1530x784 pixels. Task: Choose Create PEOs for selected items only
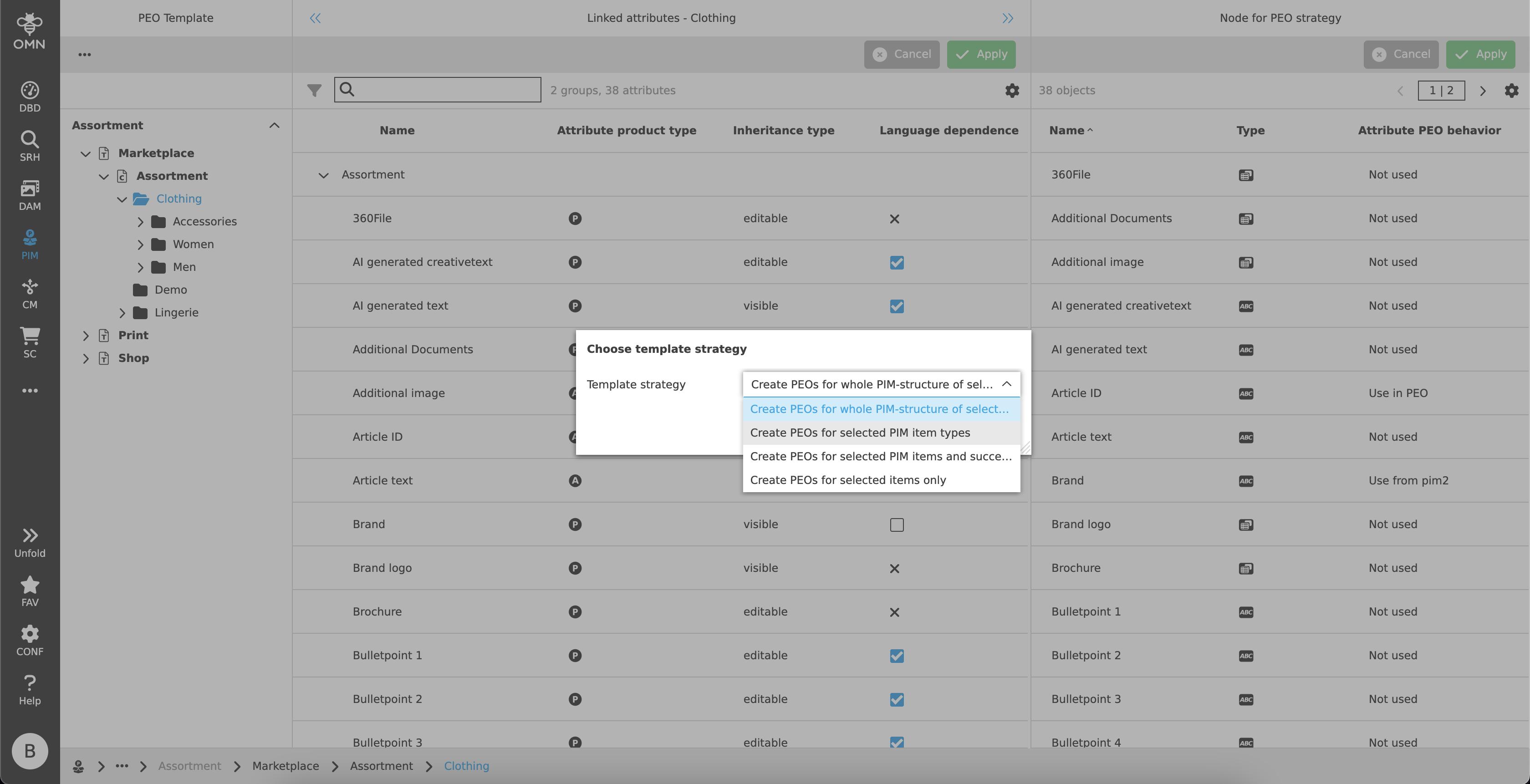[847, 480]
